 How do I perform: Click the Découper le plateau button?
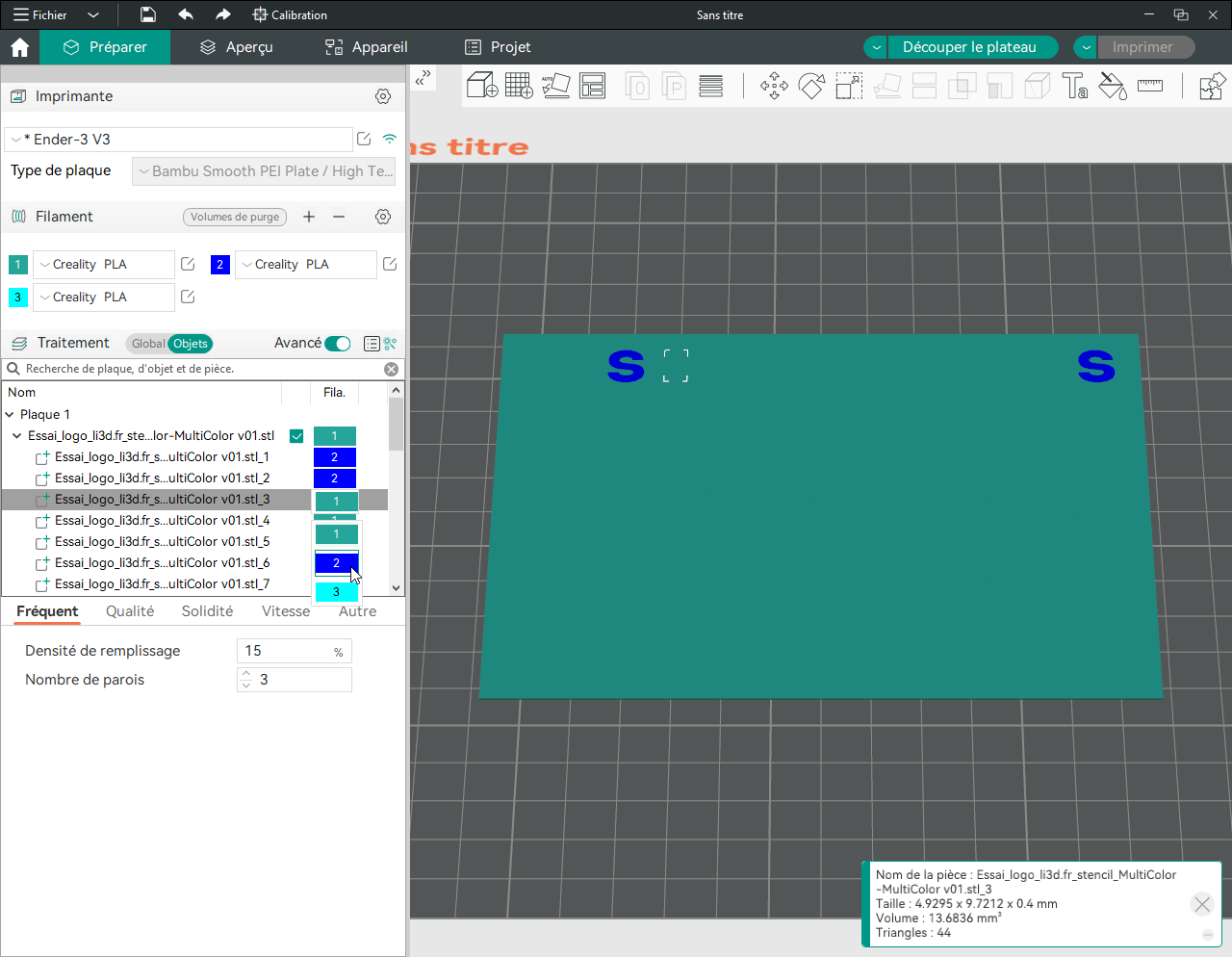[969, 47]
